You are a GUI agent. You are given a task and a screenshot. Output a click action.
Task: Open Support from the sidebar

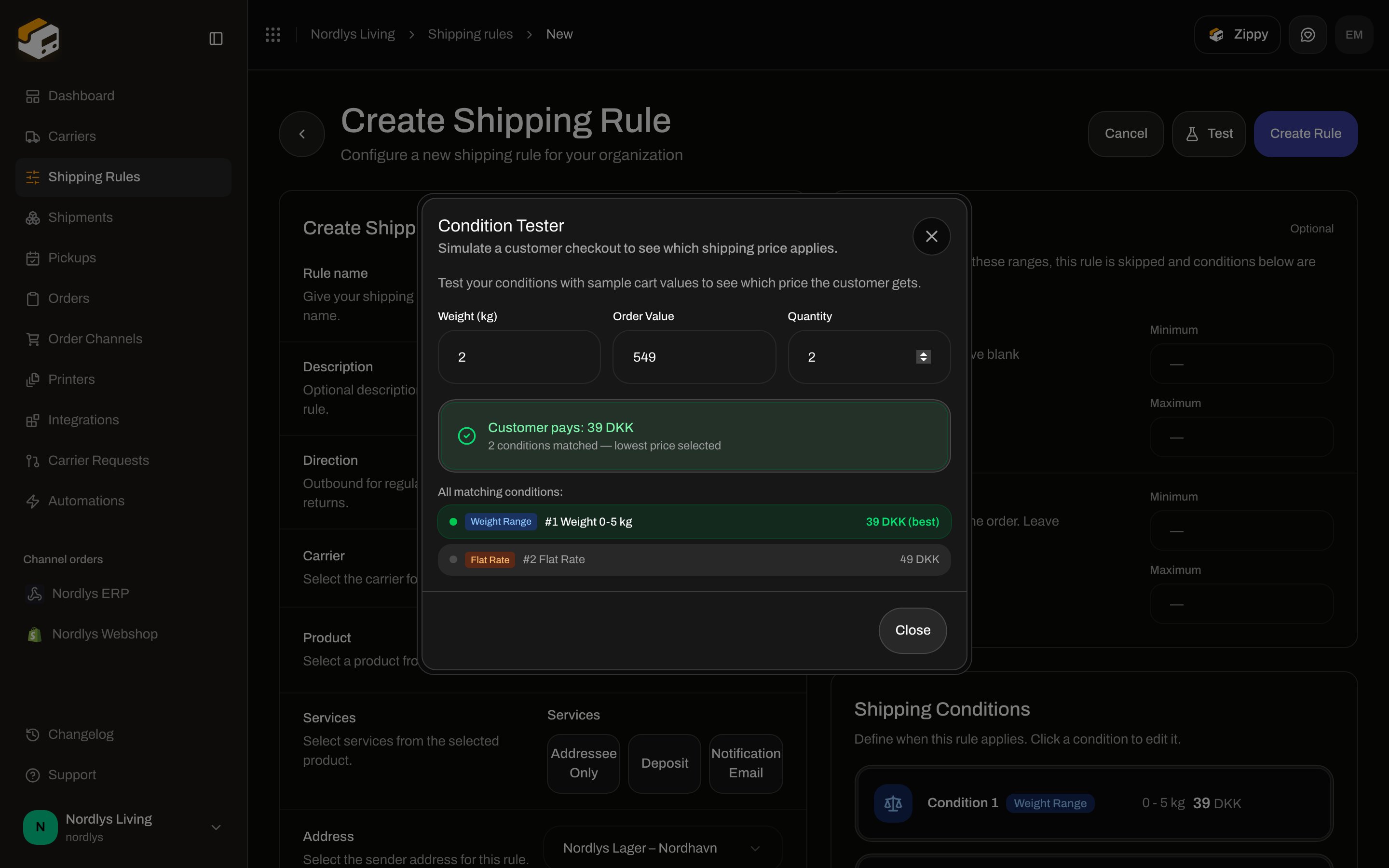pyautogui.click(x=123, y=775)
